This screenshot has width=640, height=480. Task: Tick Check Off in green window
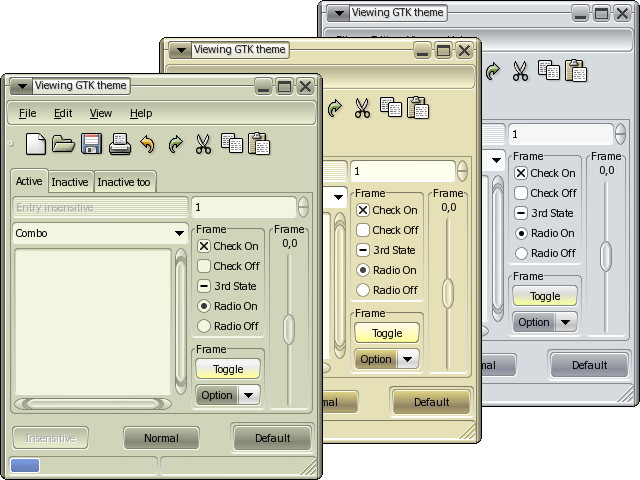tap(204, 266)
